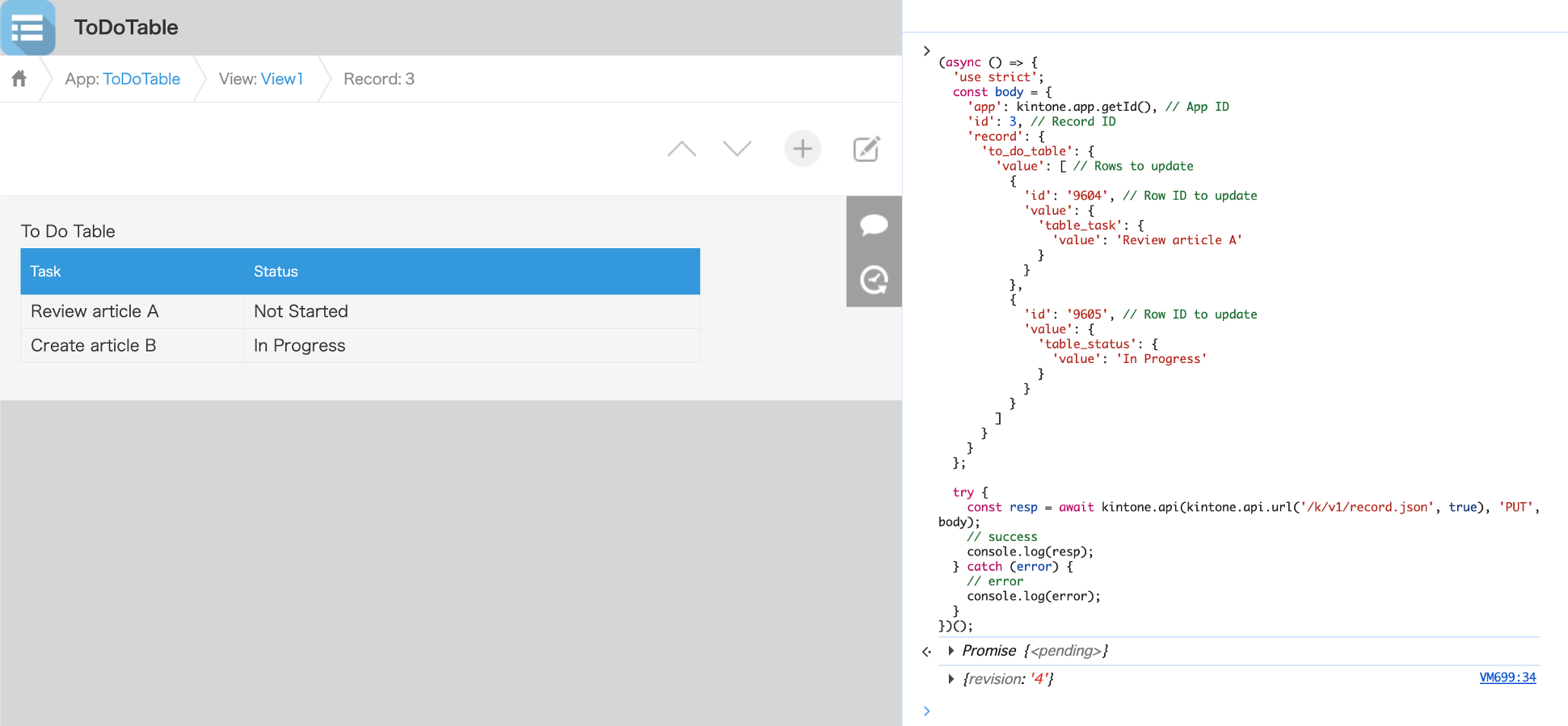The image size is (1568, 726).
Task: Expand the Promise {<pending>} result
Action: click(x=951, y=651)
